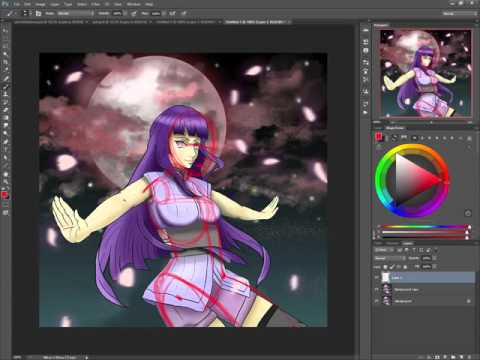
Task: Expand brush Flow slider arrow in options bar
Action: [164, 13]
